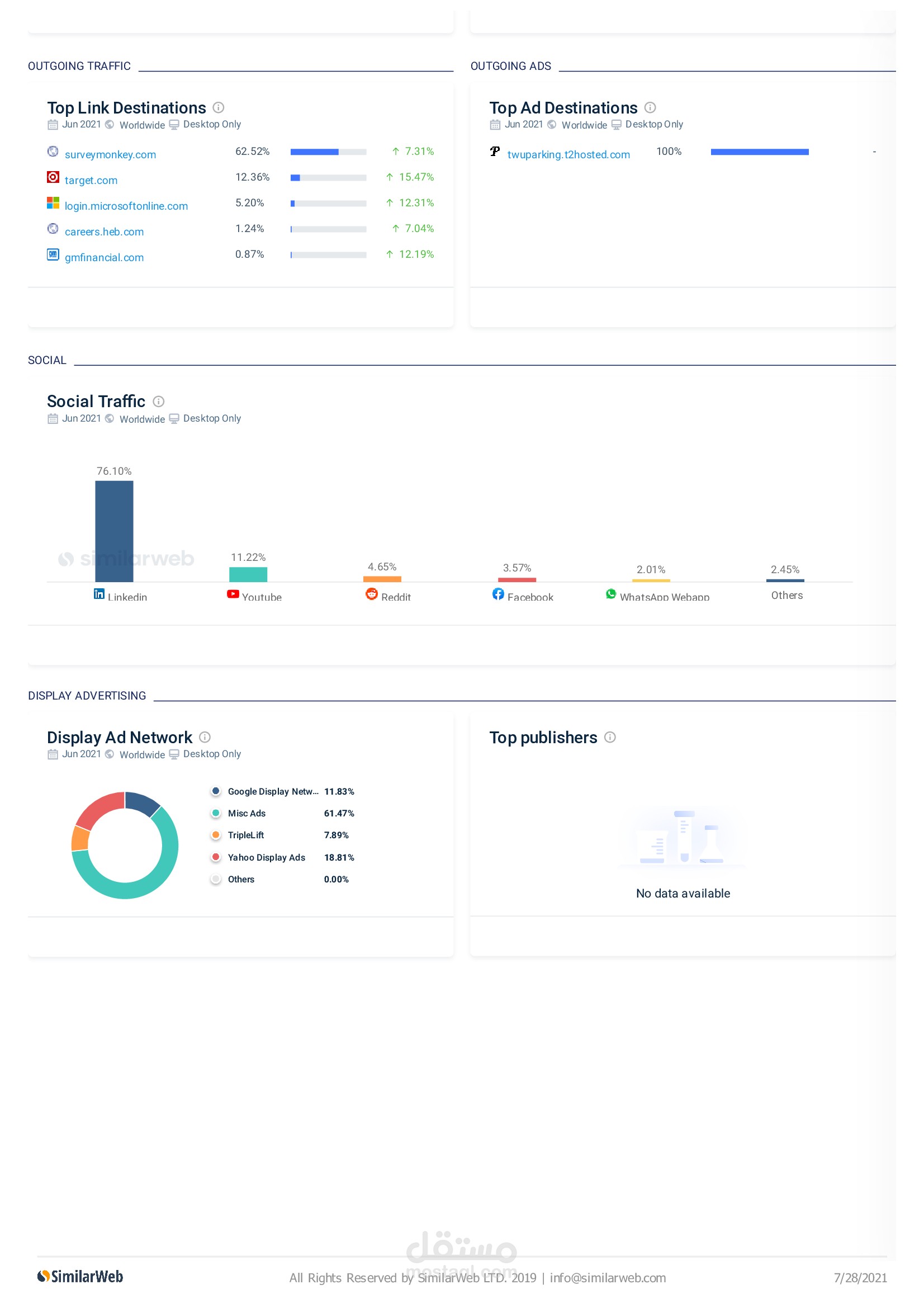
Task: Open the surveymonkey.com link
Action: 111,154
